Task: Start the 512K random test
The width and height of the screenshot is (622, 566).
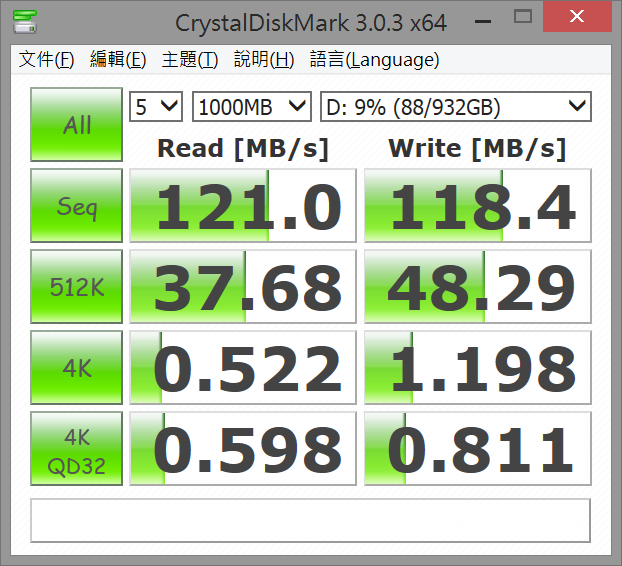Action: (x=77, y=286)
